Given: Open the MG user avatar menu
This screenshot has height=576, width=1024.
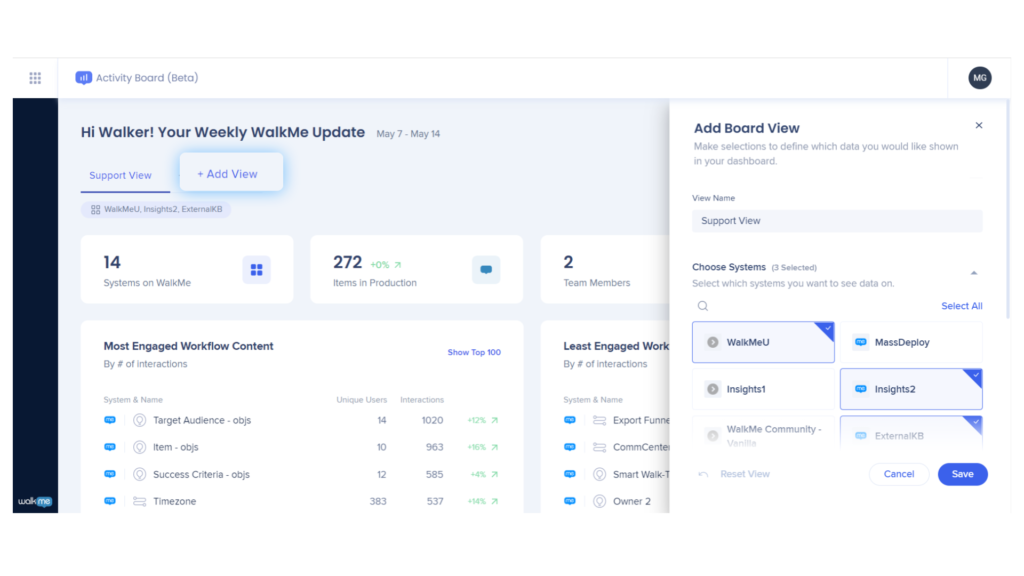Looking at the screenshot, I should coord(979,78).
